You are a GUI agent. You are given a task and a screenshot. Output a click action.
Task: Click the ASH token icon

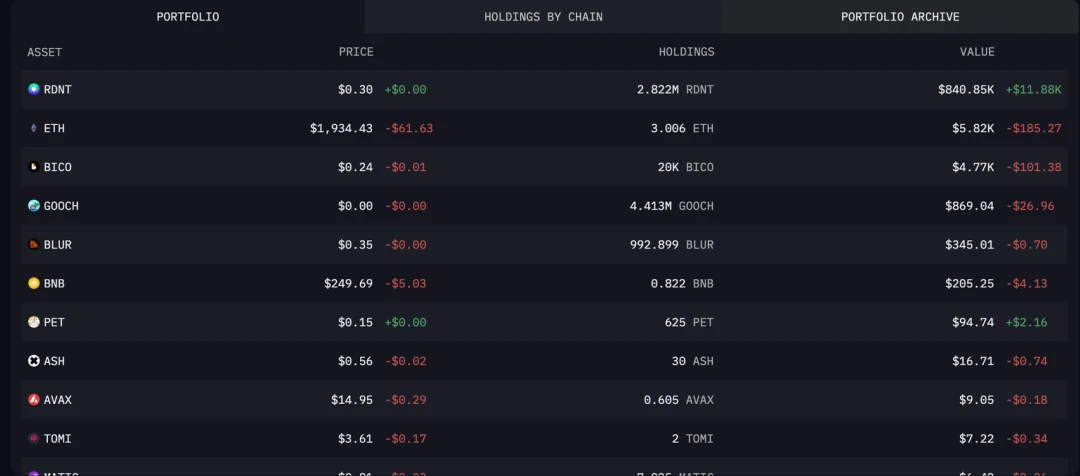[x=34, y=361]
